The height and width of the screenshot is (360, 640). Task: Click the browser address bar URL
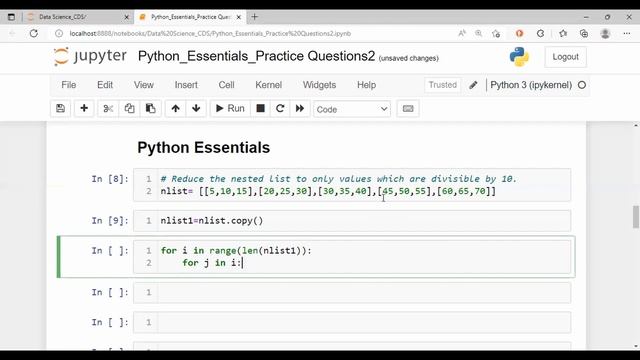click(x=210, y=33)
